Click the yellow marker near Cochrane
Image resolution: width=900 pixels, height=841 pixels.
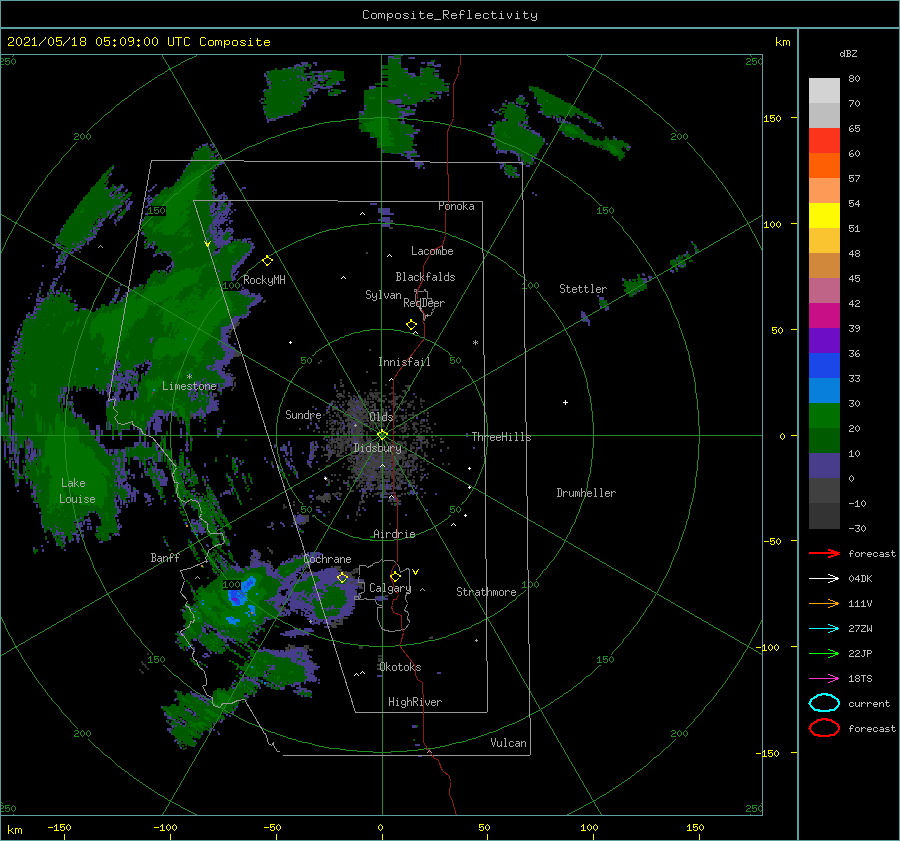point(342,578)
